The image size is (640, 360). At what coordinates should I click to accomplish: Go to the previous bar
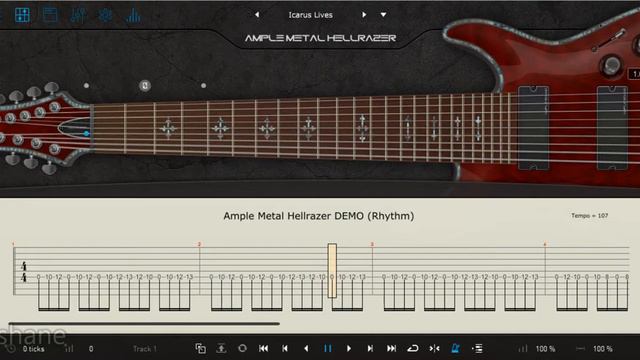coord(285,349)
